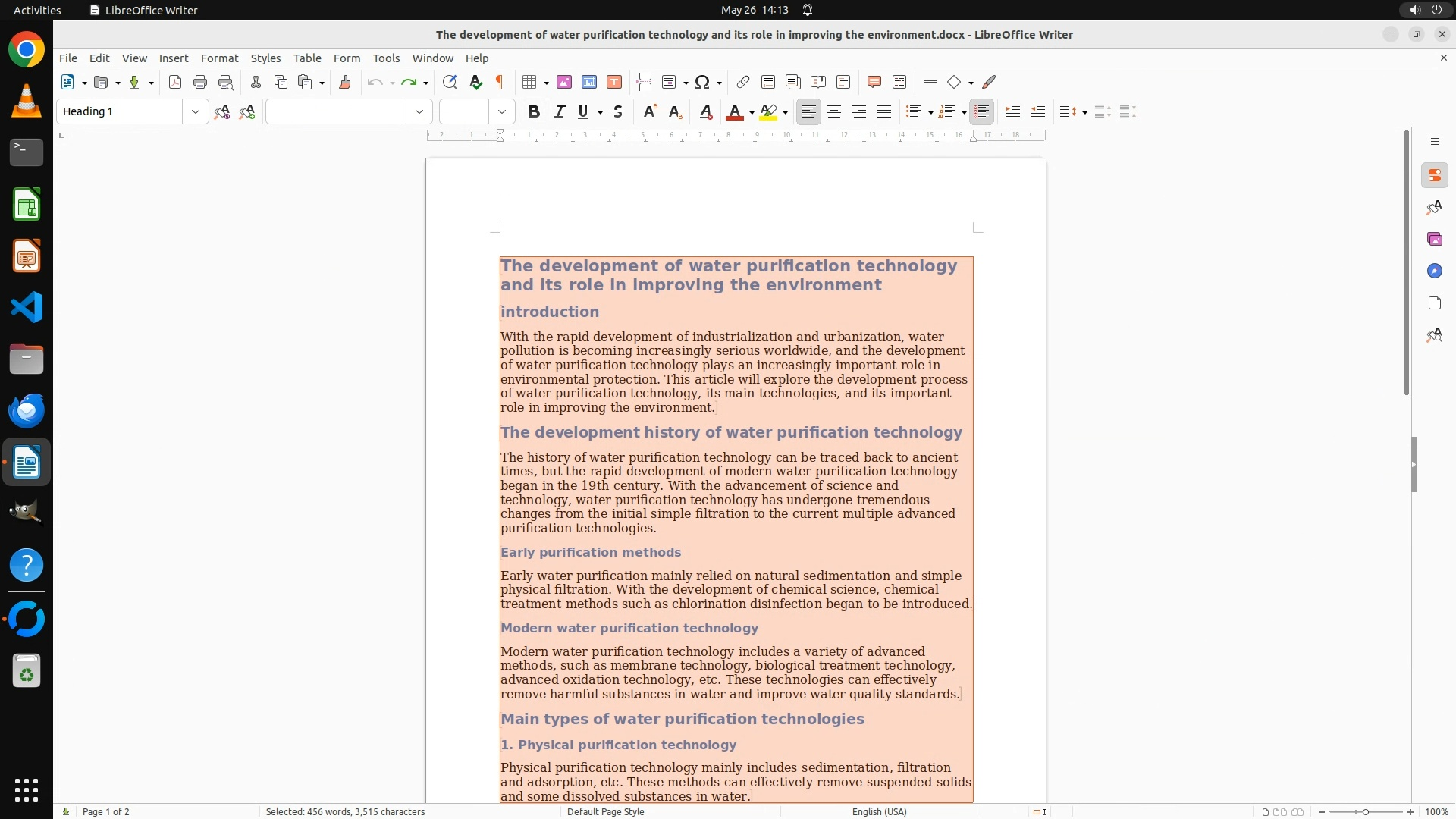Click the Clone Formatting paintbrush icon
This screenshot has height=819, width=1456.
[345, 83]
